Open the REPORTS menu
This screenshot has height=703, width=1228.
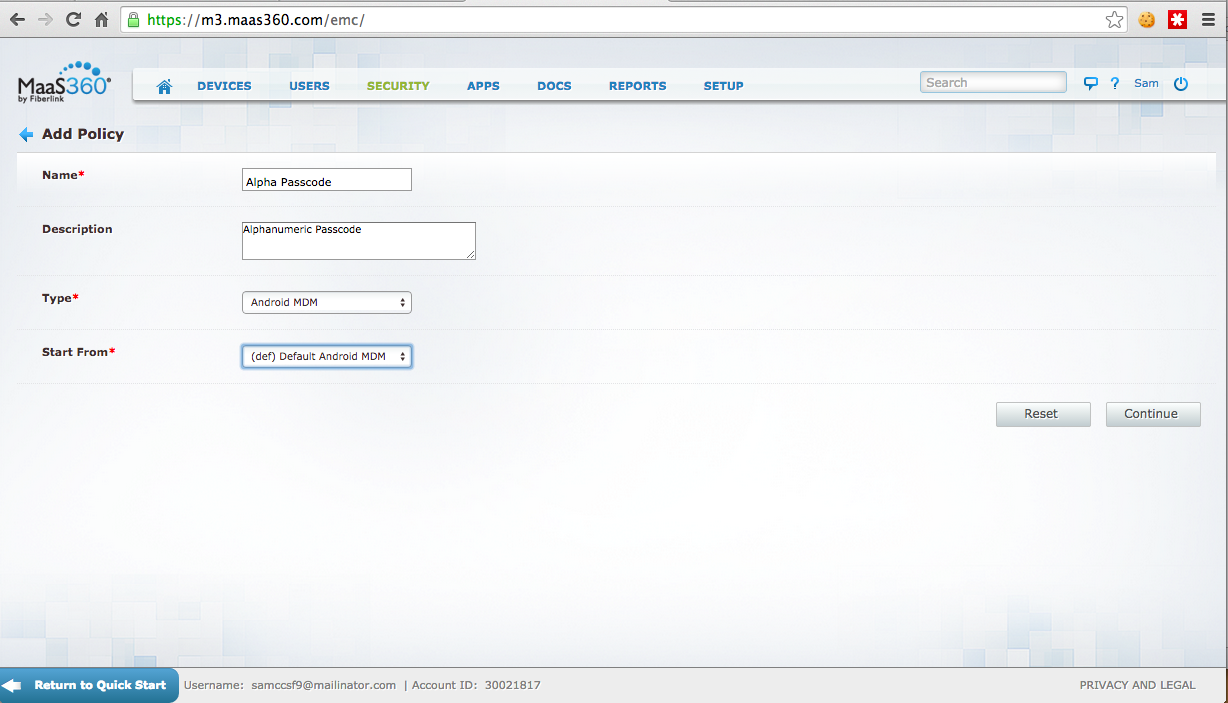click(x=637, y=86)
